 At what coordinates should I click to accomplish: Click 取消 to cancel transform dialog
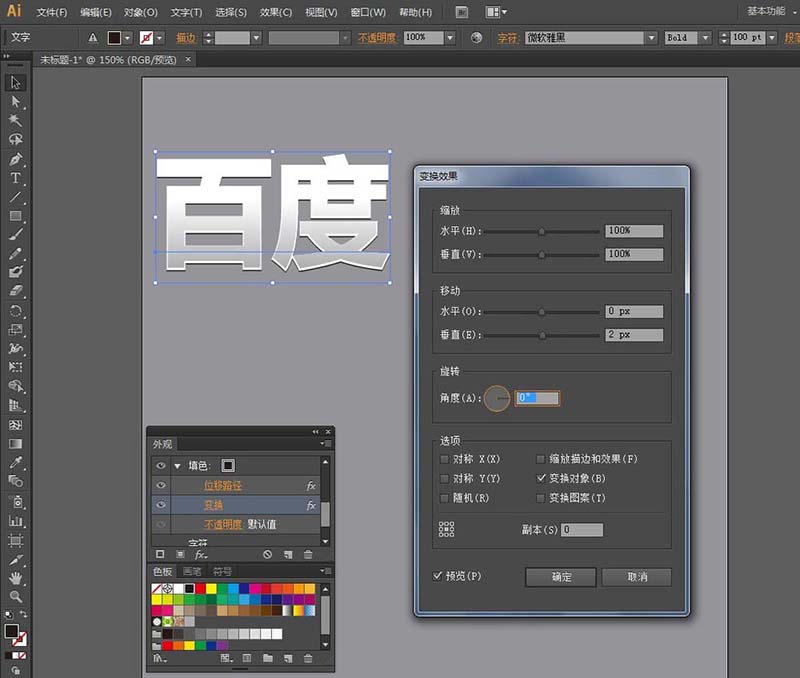click(x=637, y=577)
